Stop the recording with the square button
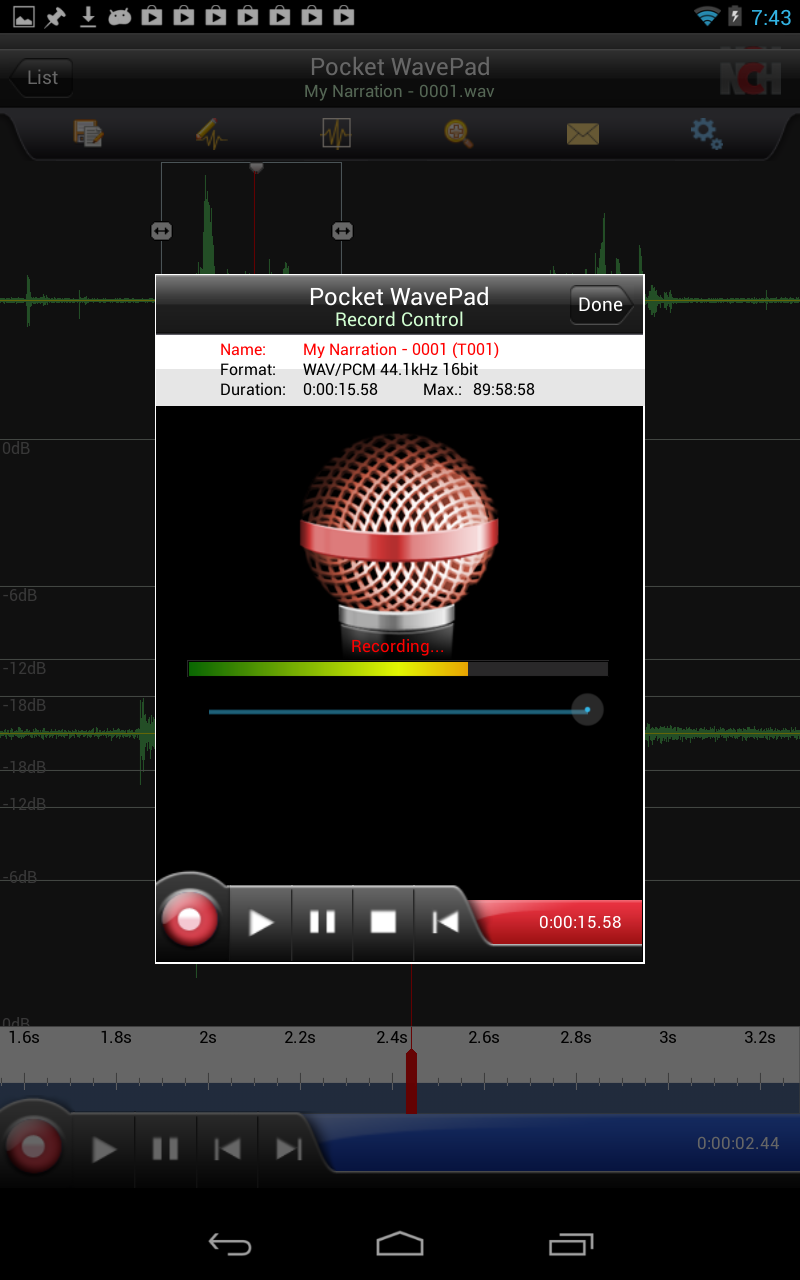 coord(383,922)
